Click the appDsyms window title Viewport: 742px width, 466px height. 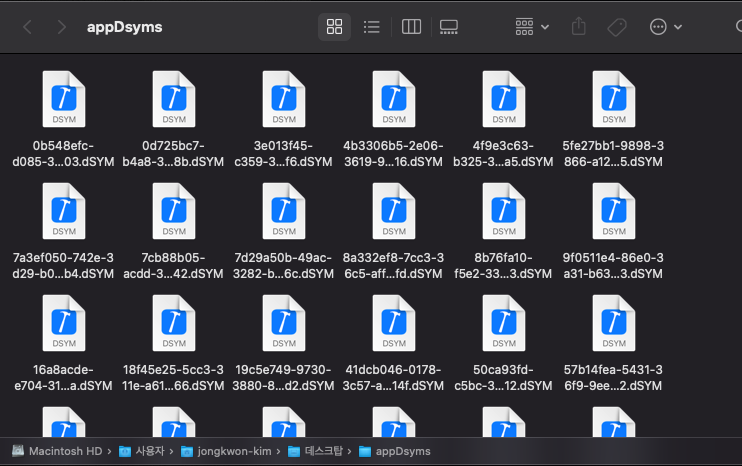[124, 27]
